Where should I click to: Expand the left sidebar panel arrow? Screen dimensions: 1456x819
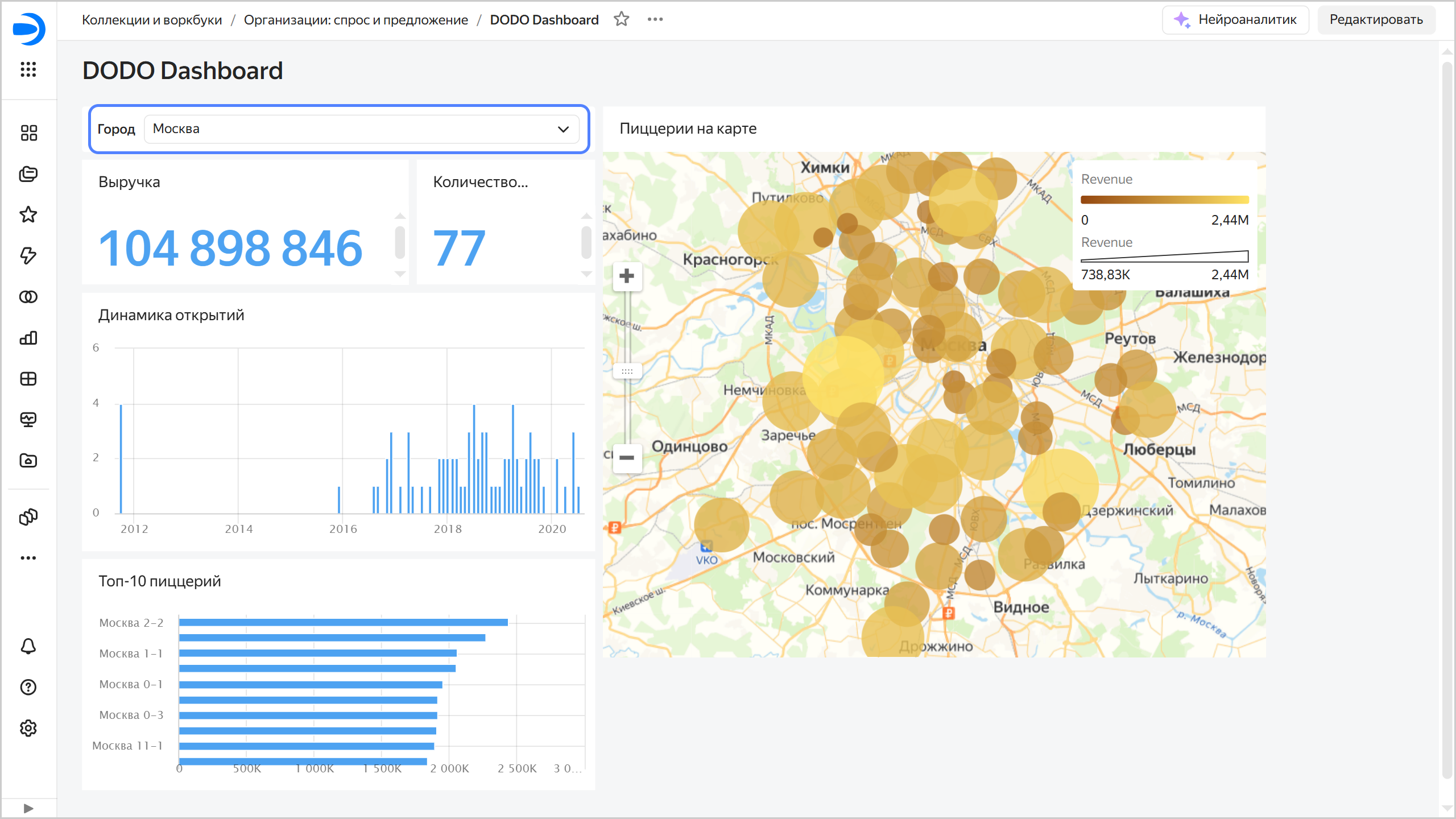coord(28,808)
